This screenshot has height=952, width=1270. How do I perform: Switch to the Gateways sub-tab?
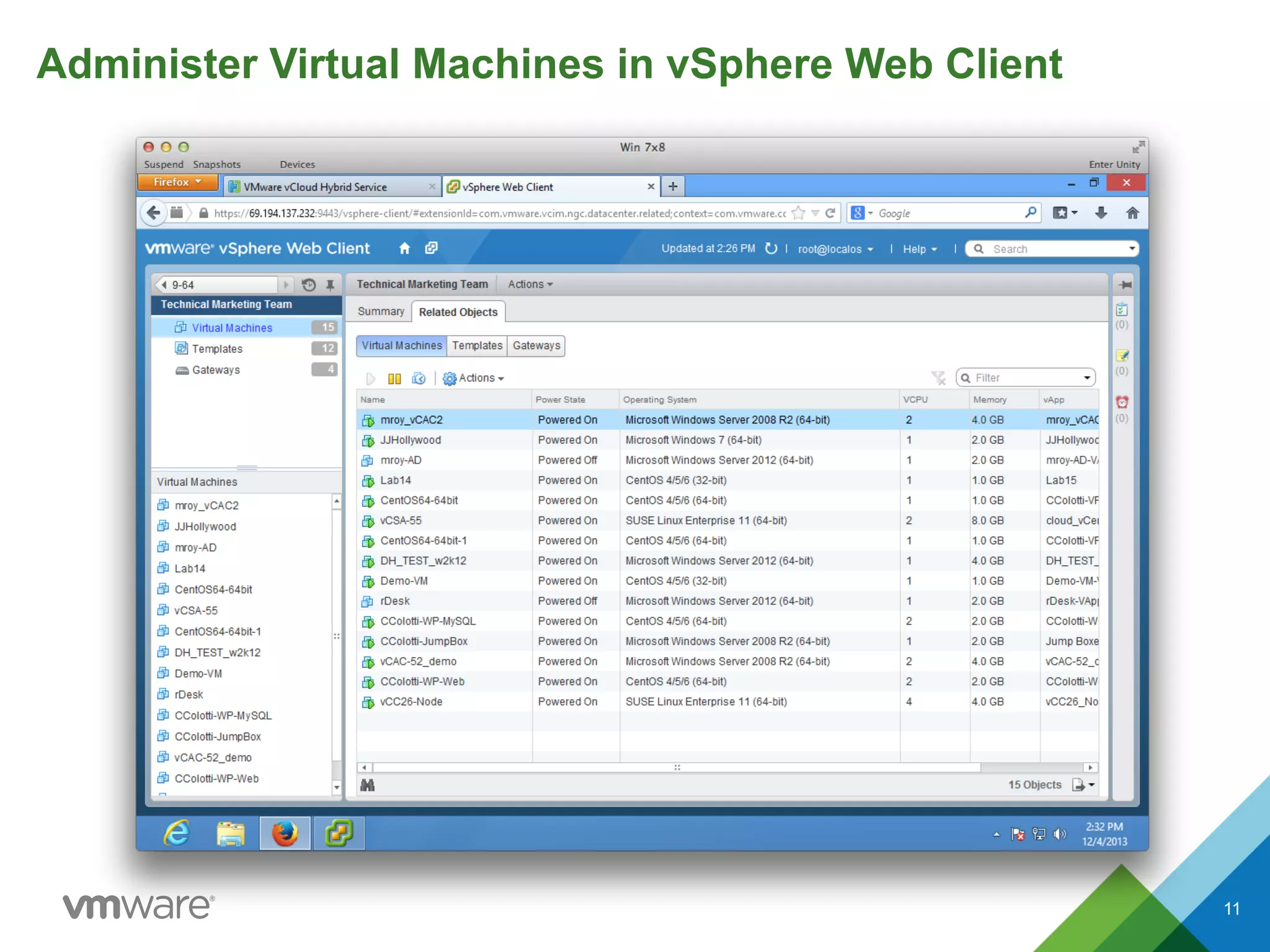pyautogui.click(x=536, y=346)
